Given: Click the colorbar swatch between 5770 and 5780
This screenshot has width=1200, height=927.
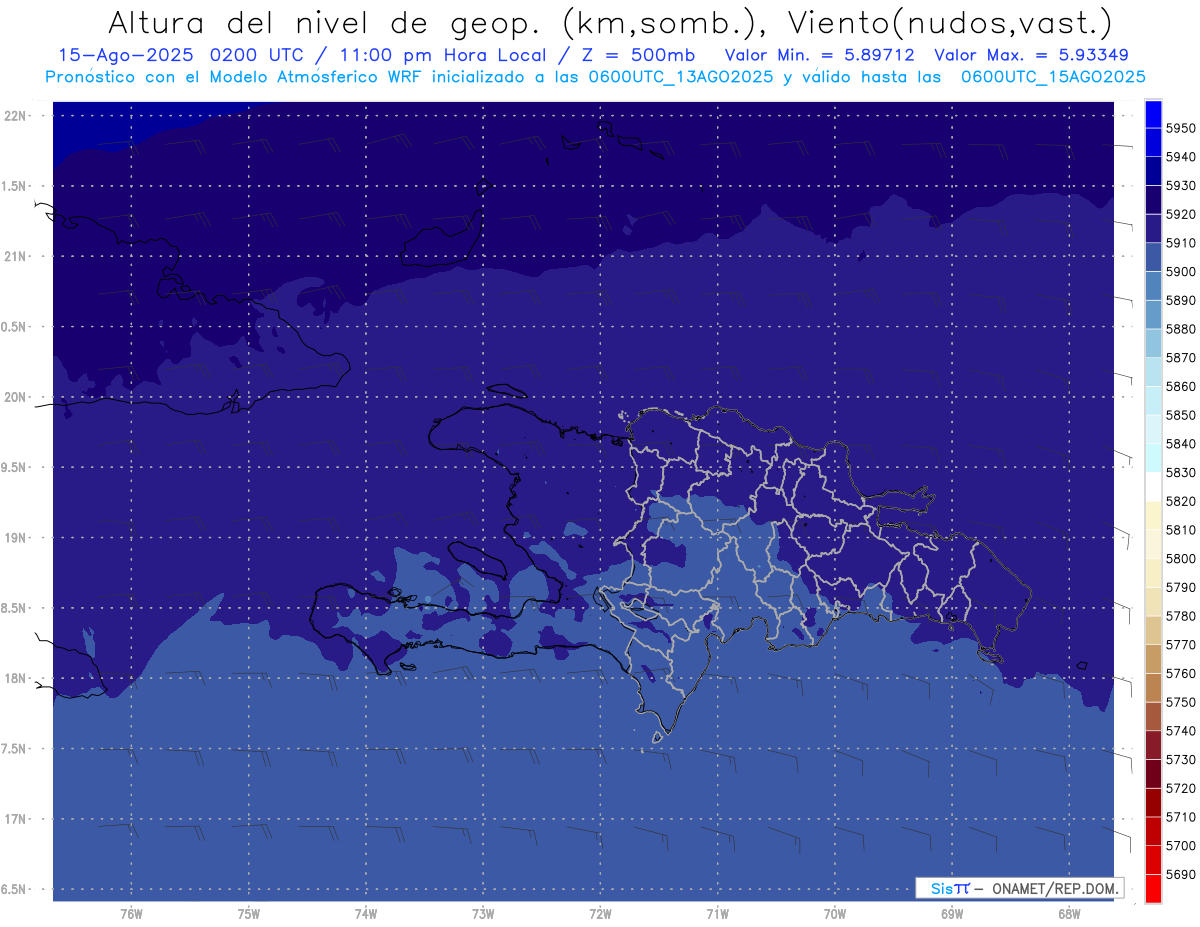Looking at the screenshot, I should pos(1153,630).
